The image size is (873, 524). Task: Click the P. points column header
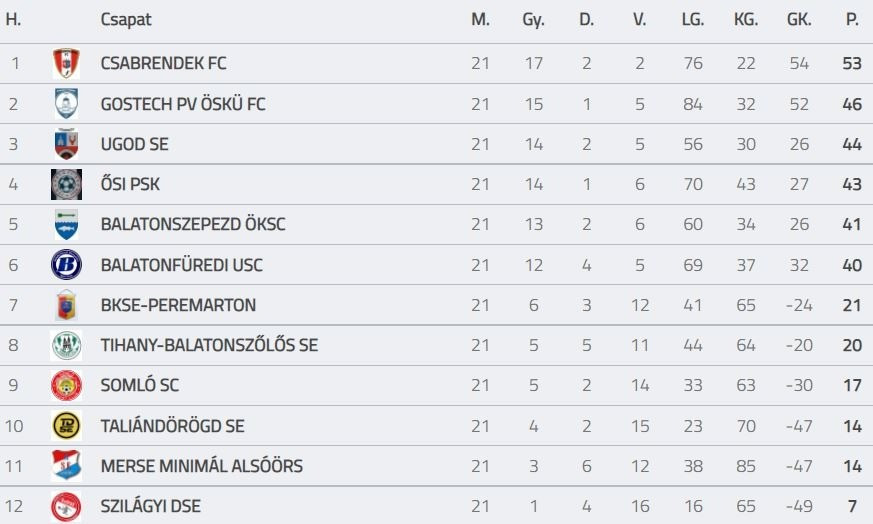(x=852, y=20)
